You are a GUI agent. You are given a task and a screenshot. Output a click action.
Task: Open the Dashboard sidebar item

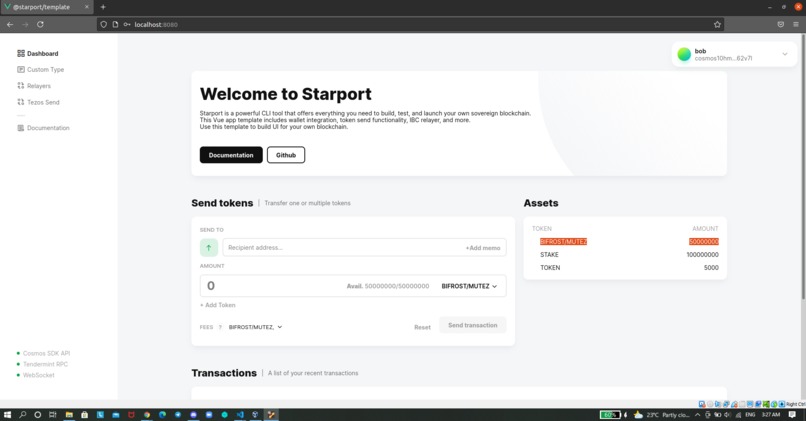click(x=38, y=53)
